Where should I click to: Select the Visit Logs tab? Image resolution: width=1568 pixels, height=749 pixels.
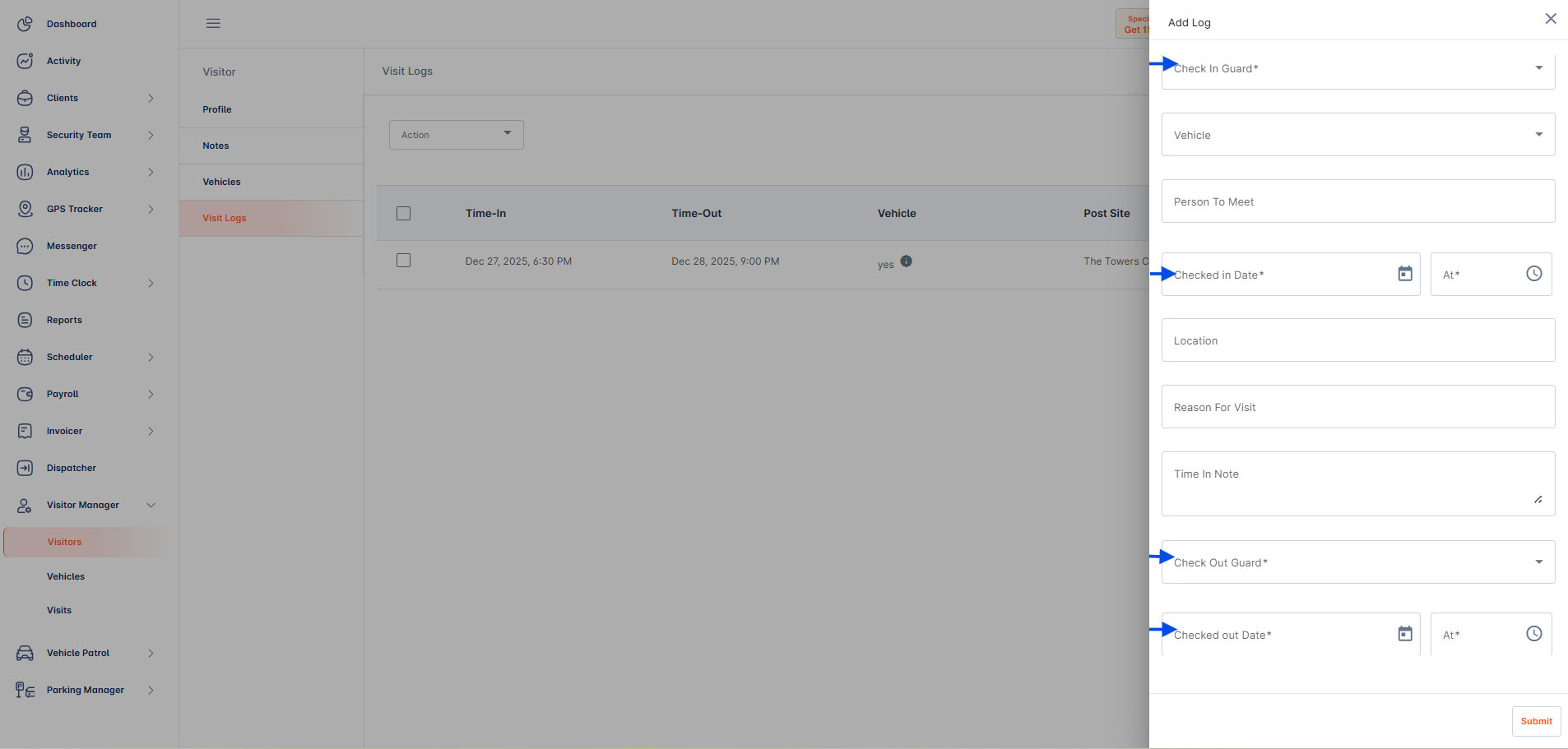[x=271, y=218]
